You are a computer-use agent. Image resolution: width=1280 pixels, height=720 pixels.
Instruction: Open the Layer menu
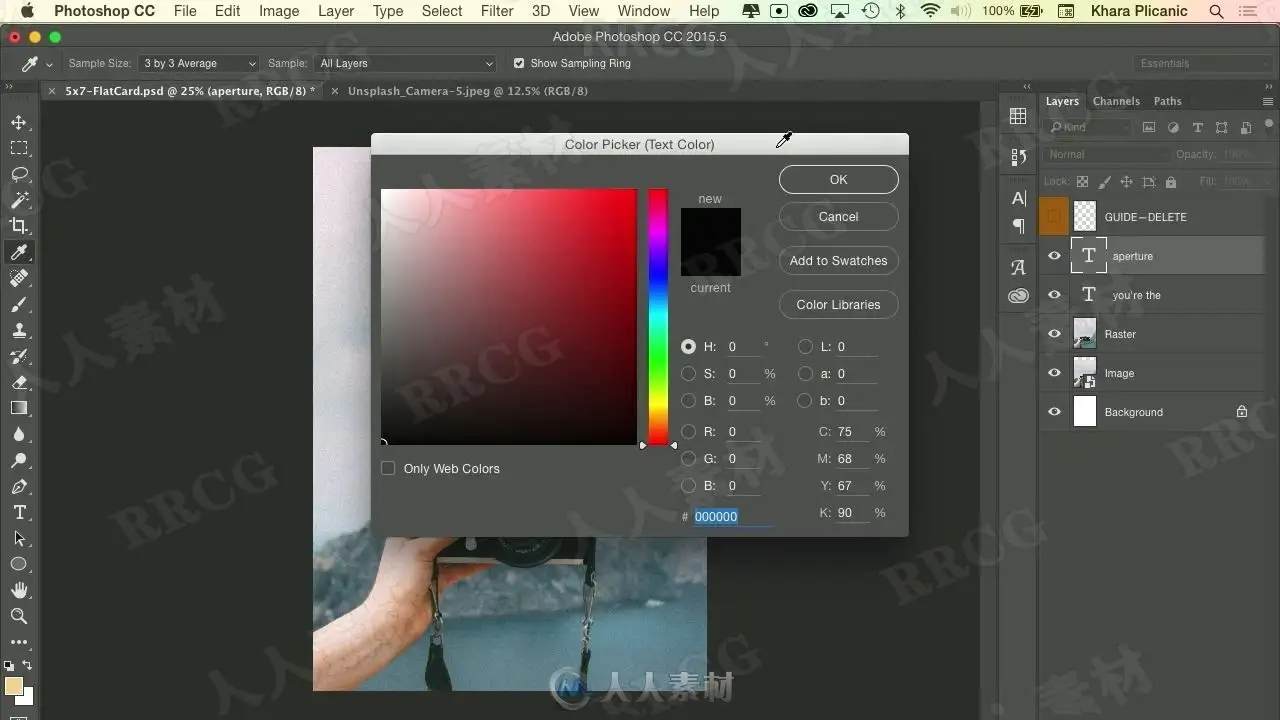point(336,11)
